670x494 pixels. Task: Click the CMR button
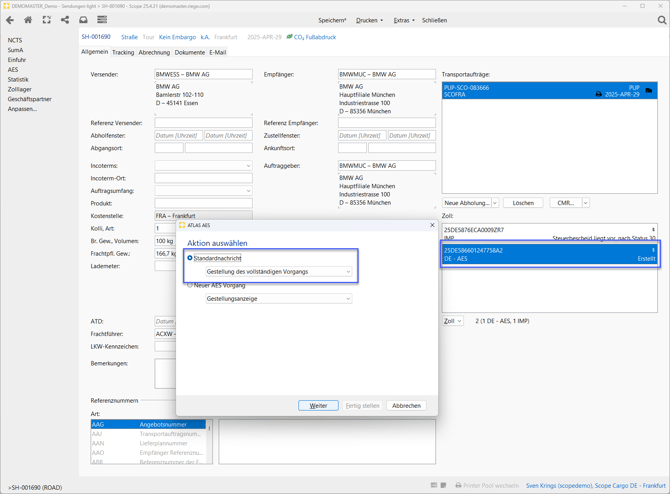coord(566,203)
